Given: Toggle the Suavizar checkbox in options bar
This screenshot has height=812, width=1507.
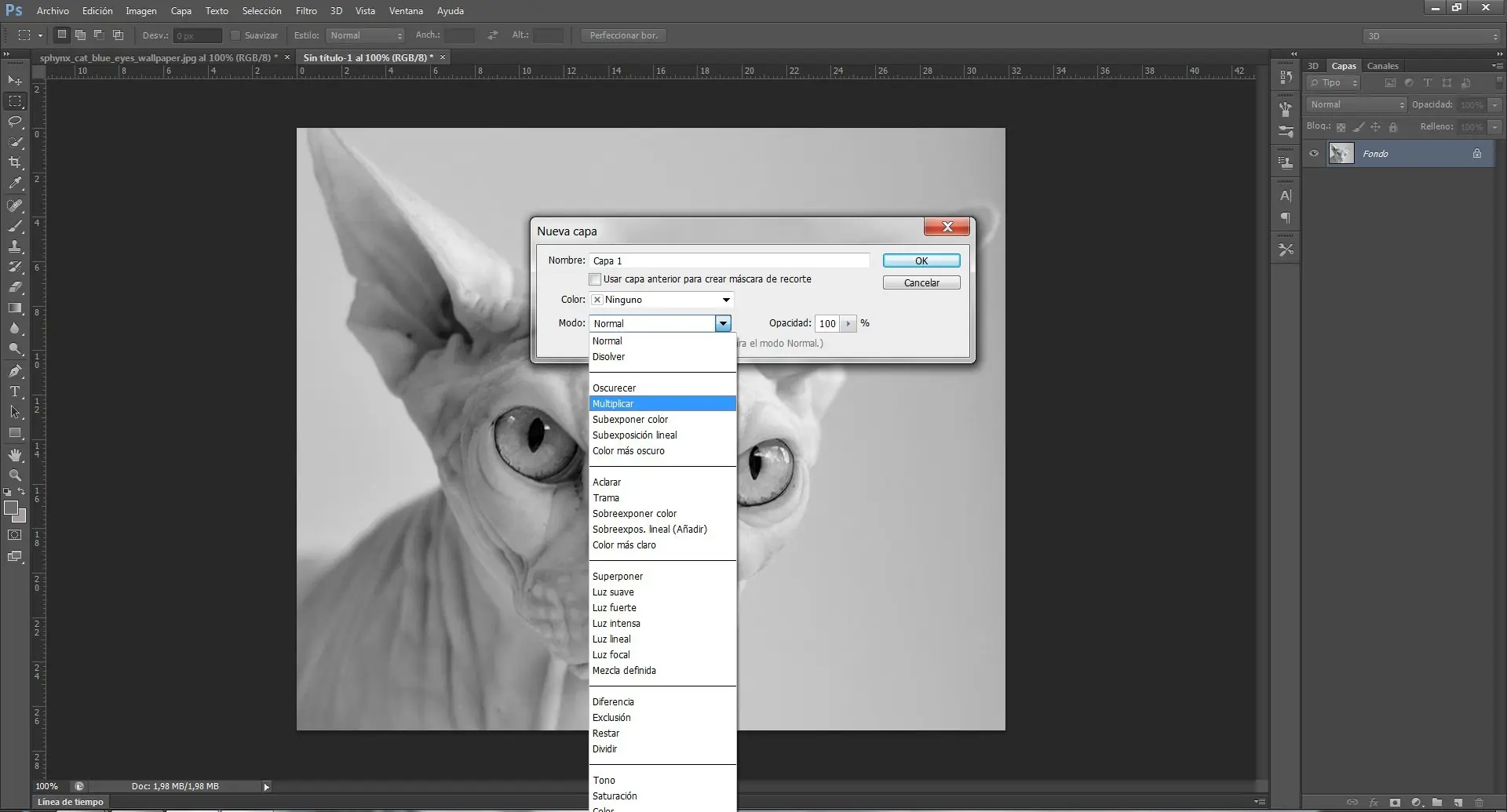Looking at the screenshot, I should [235, 35].
